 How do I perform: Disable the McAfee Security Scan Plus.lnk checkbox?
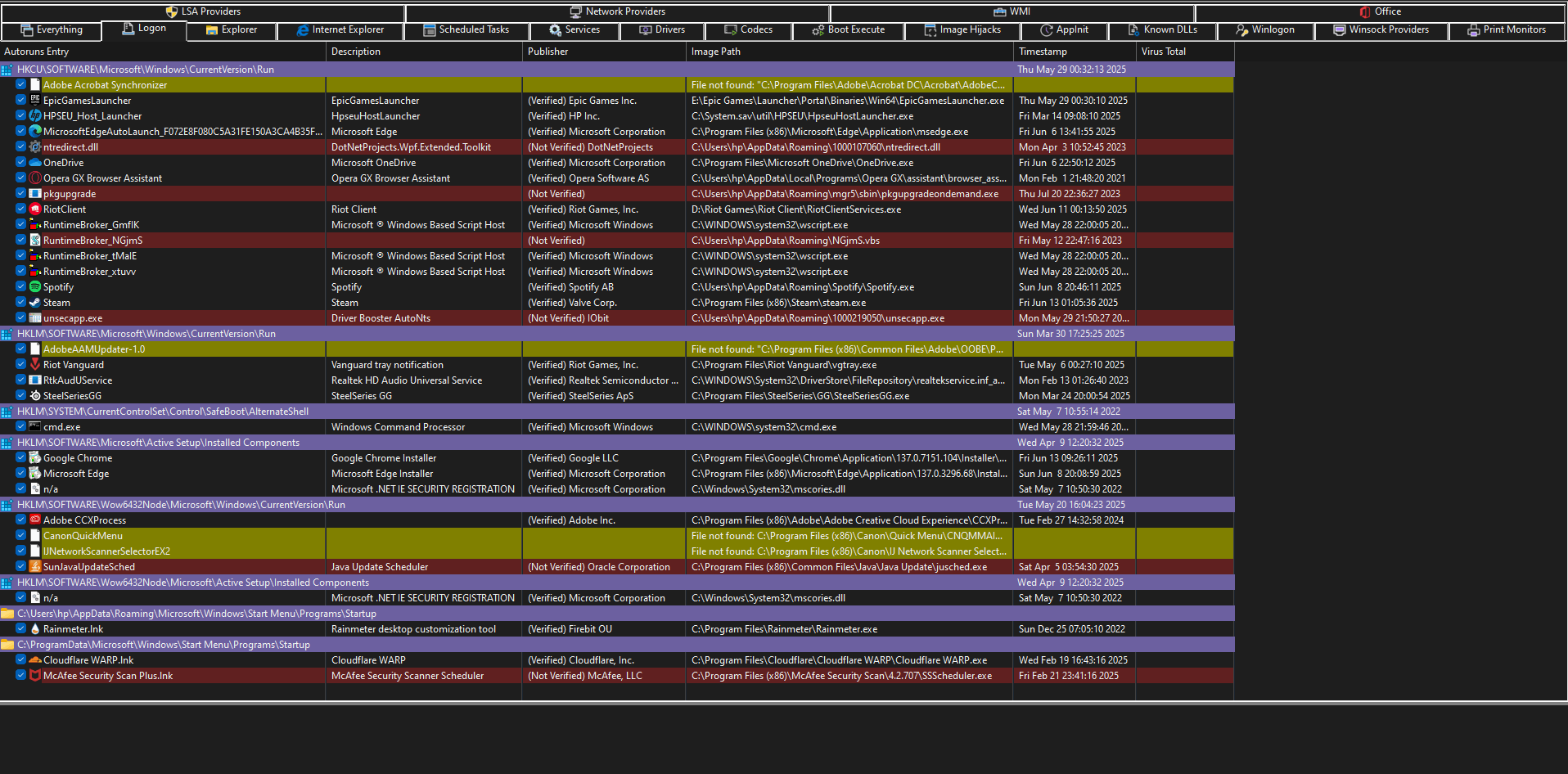click(x=21, y=675)
